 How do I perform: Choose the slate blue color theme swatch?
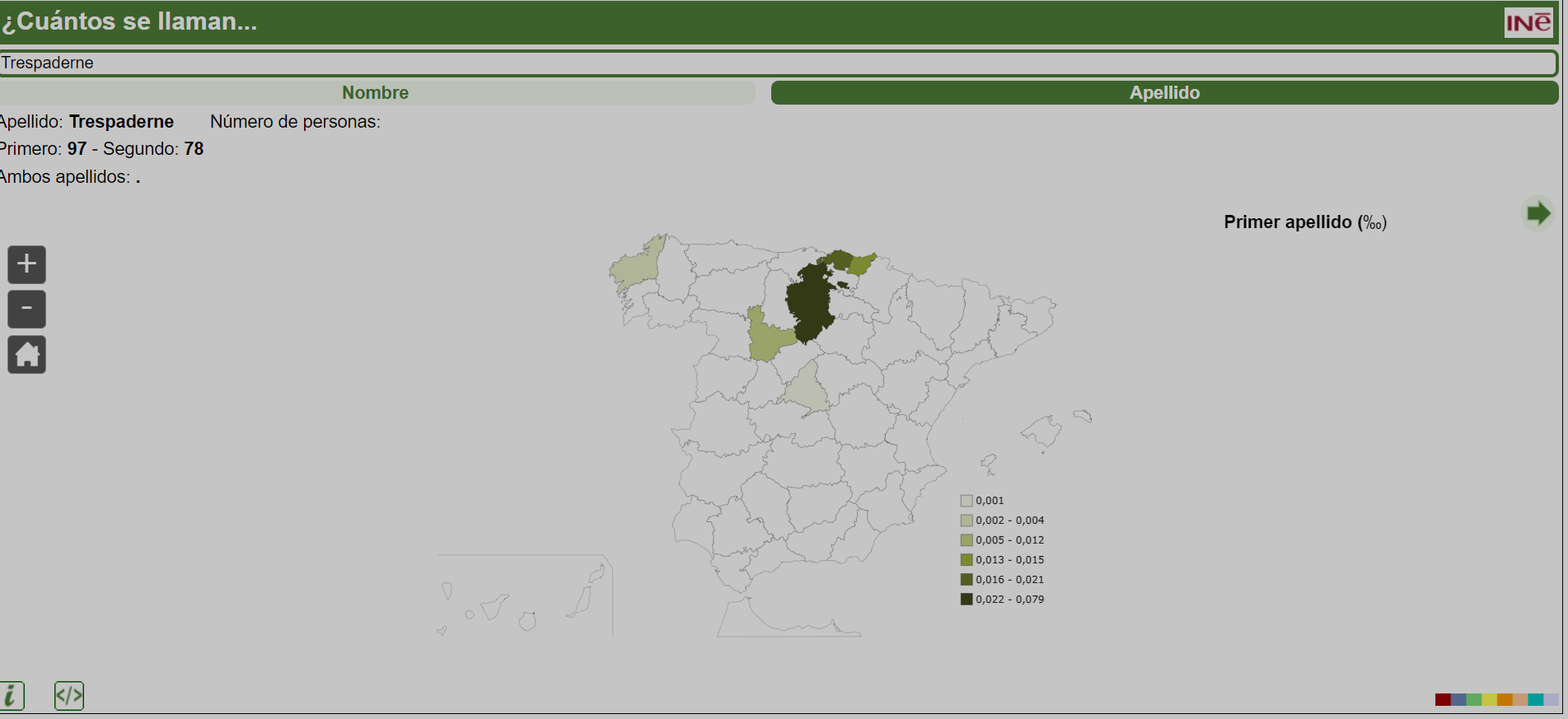[1458, 700]
